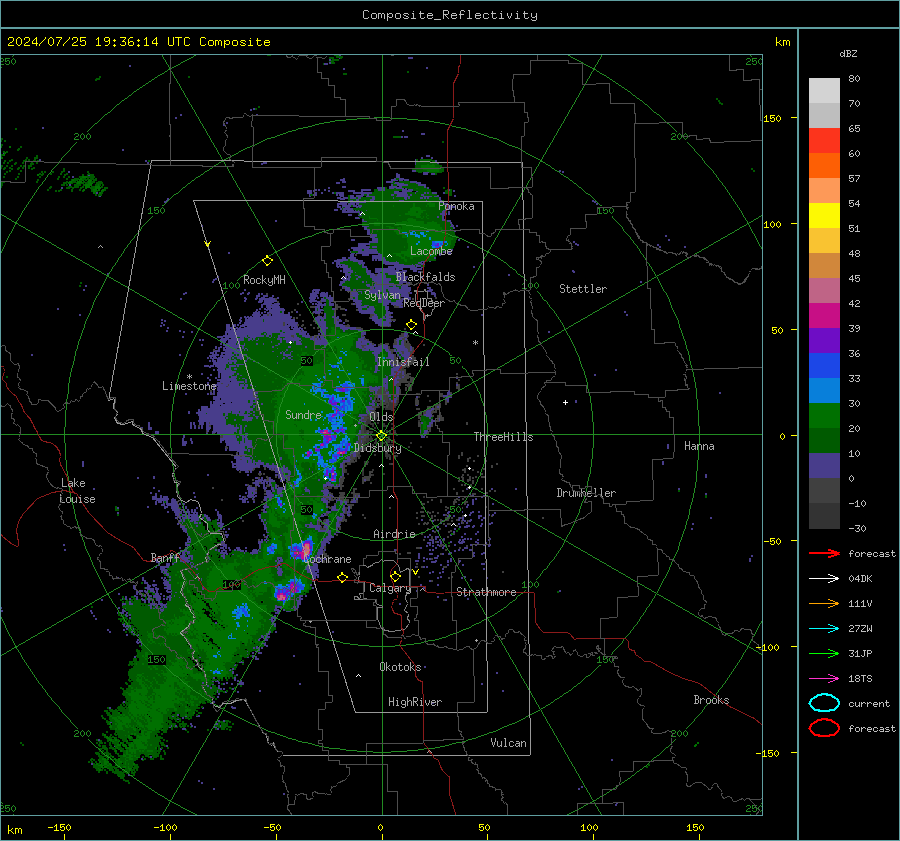Click the slate purple 10-0 dBZ swatch
The width and height of the screenshot is (900, 841).
point(824,465)
